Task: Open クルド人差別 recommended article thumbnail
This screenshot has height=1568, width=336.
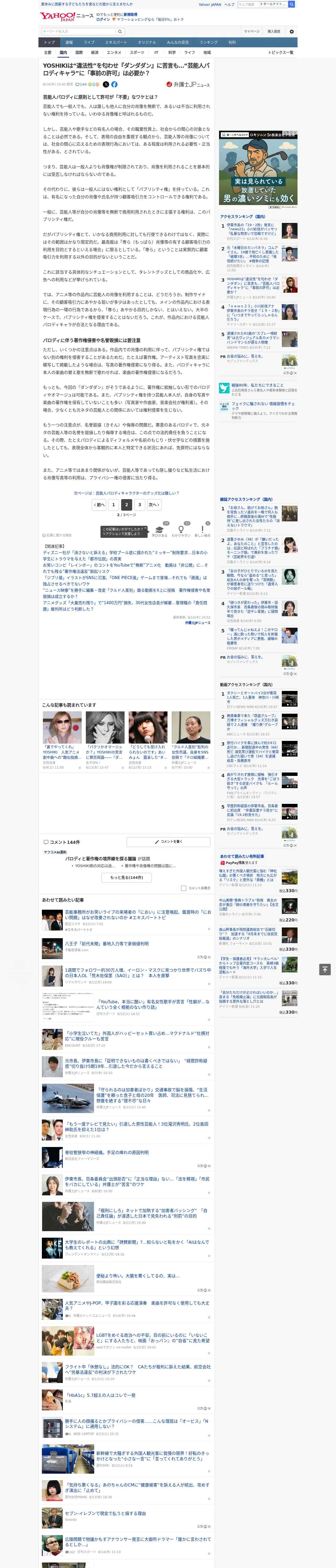Action: tap(191, 727)
